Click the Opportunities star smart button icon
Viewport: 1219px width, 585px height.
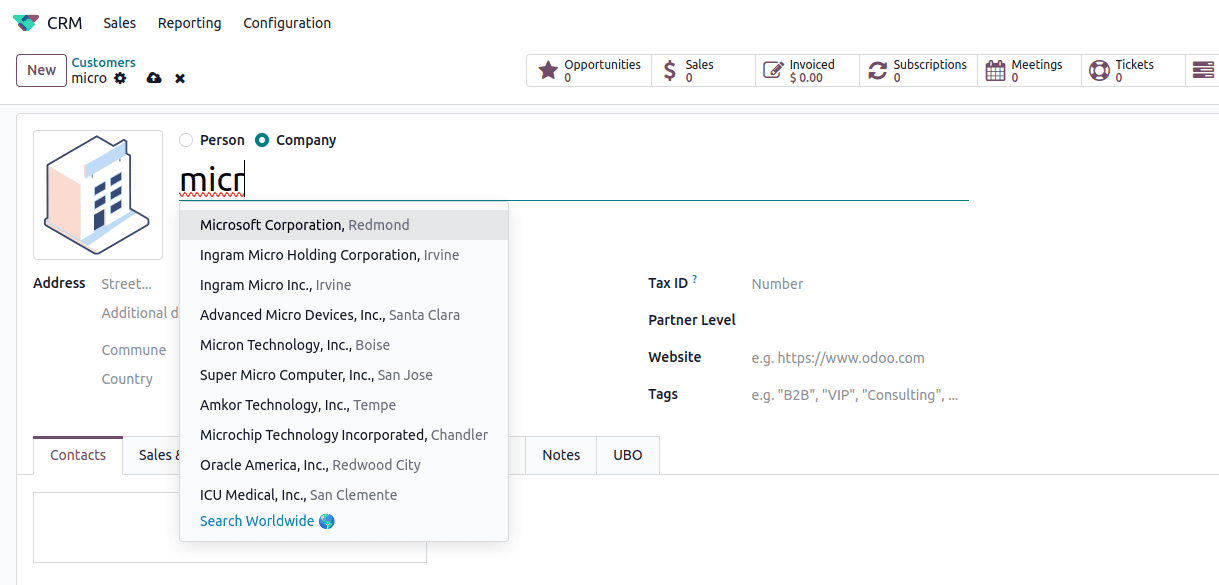click(548, 70)
